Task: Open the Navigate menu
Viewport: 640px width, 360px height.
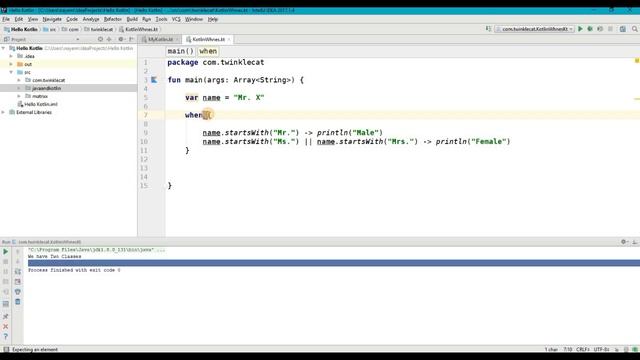Action: pyautogui.click(x=52, y=19)
